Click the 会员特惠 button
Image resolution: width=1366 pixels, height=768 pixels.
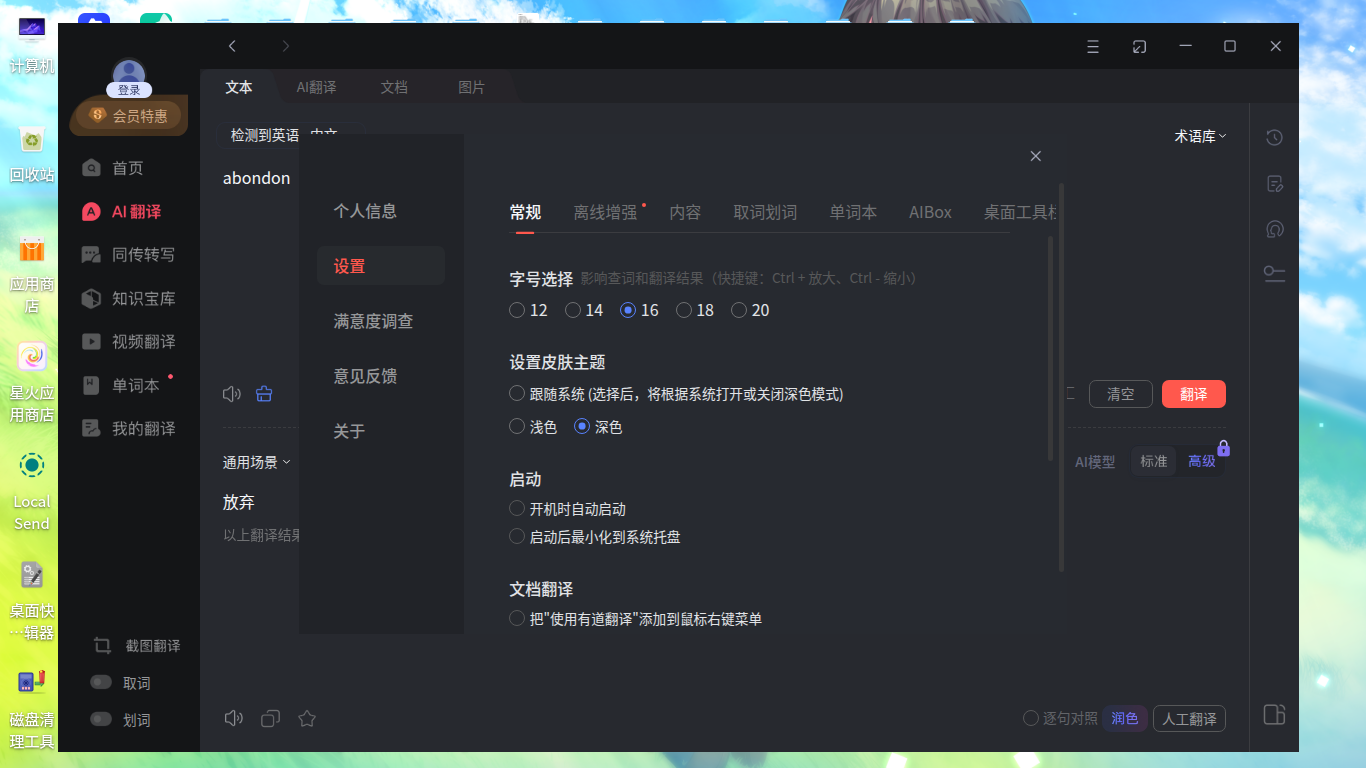(x=129, y=116)
